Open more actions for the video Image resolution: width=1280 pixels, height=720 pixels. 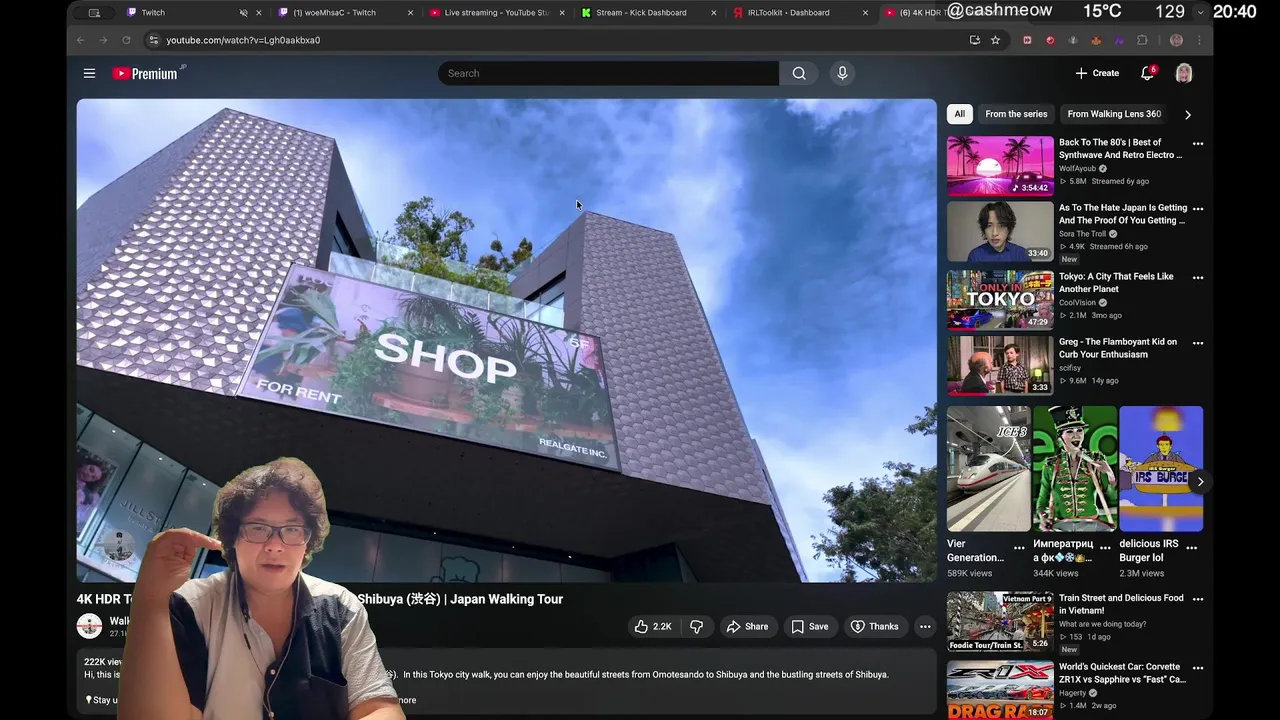(925, 626)
